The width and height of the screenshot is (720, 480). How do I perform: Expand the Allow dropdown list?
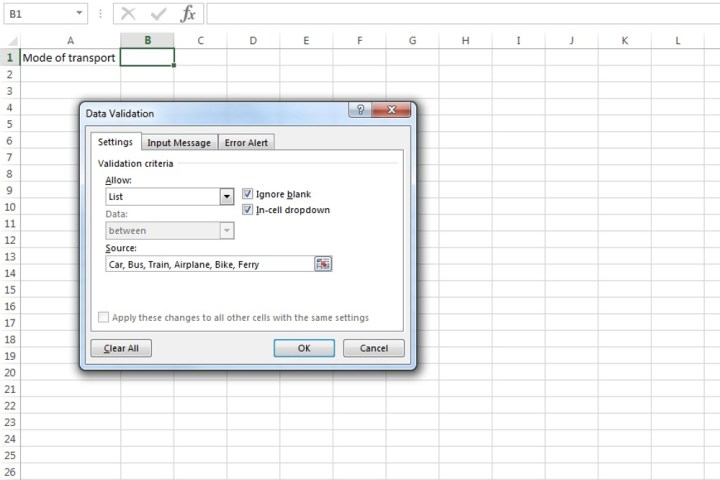226,197
